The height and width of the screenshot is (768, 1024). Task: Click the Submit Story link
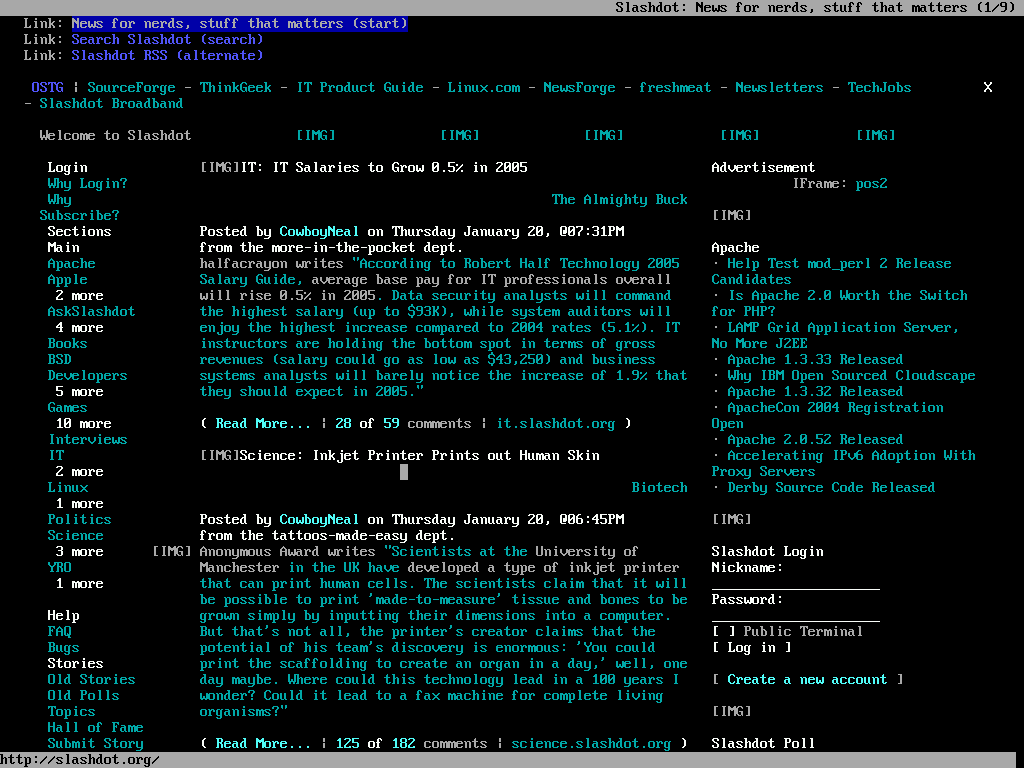pyautogui.click(x=95, y=744)
